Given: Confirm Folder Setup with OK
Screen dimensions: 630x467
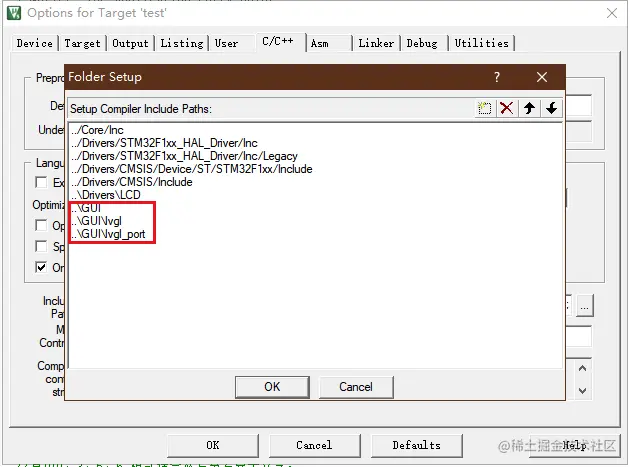Looking at the screenshot, I should (272, 387).
